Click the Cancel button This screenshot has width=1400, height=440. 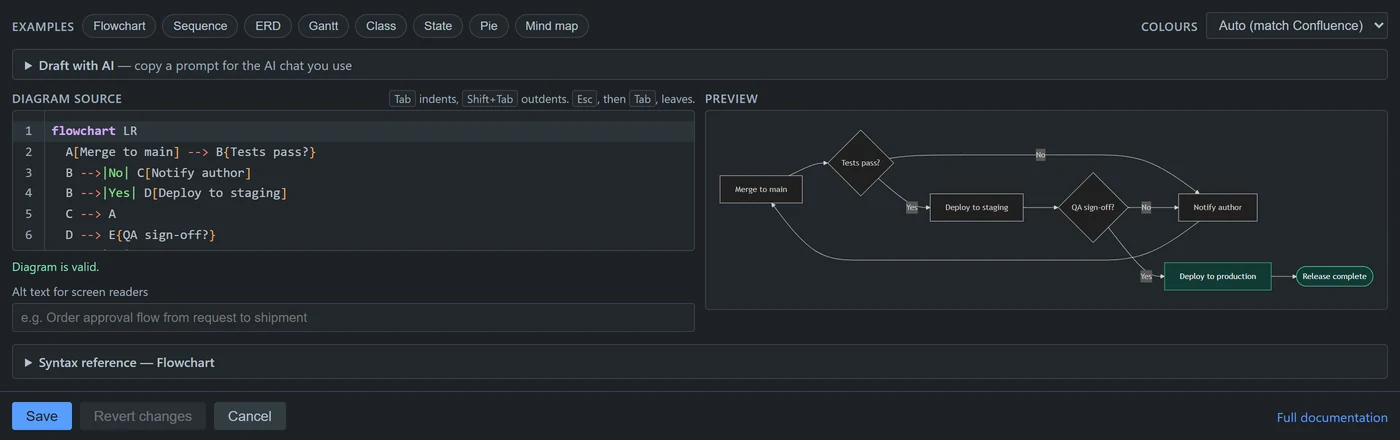[x=250, y=416]
